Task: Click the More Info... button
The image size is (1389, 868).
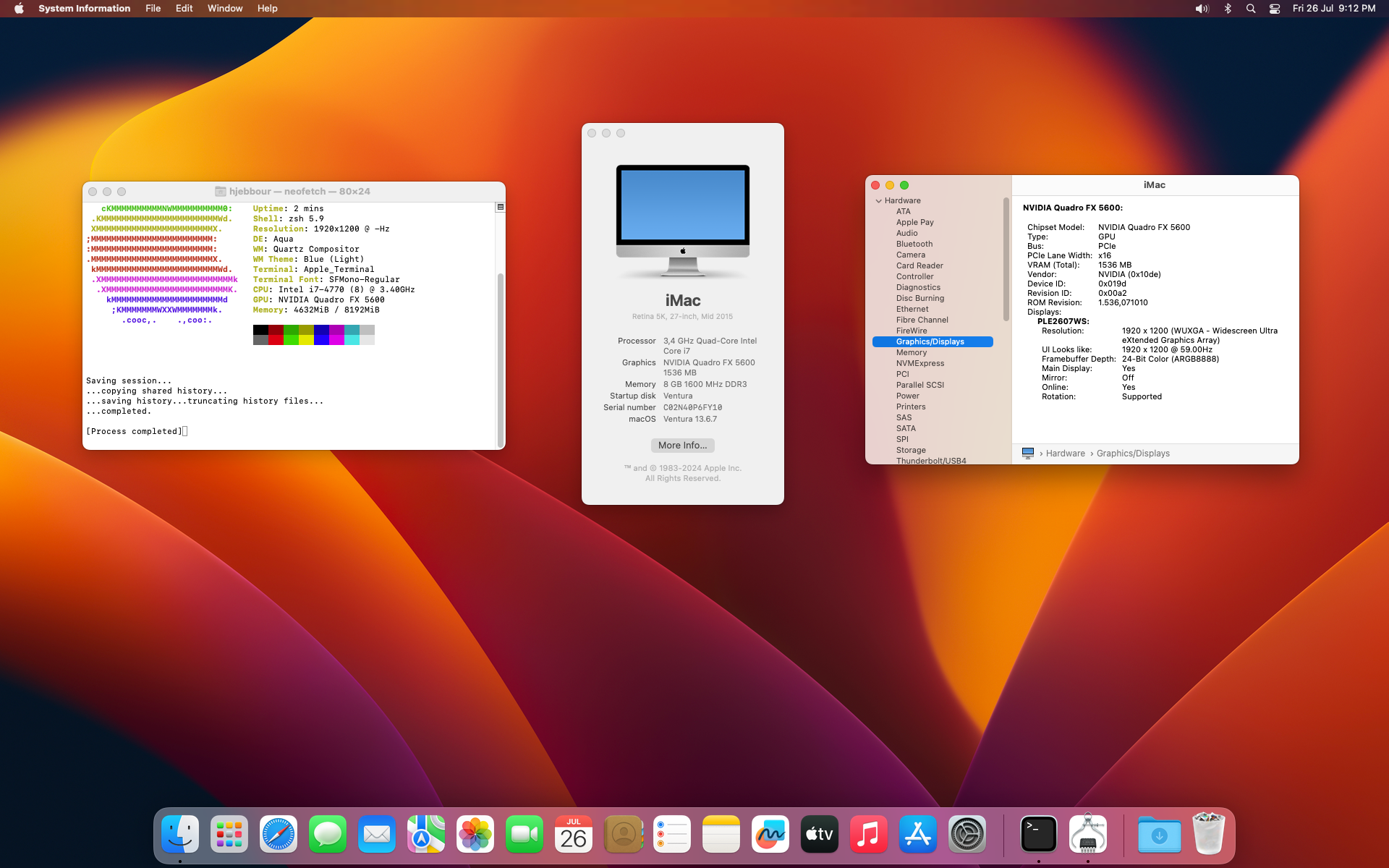Action: click(682, 446)
